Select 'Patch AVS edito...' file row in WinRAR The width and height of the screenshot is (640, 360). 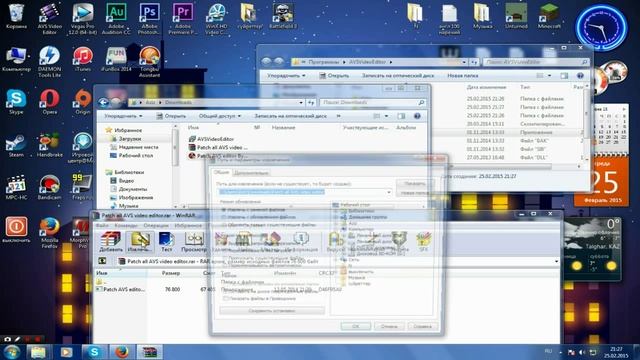(x=121, y=289)
